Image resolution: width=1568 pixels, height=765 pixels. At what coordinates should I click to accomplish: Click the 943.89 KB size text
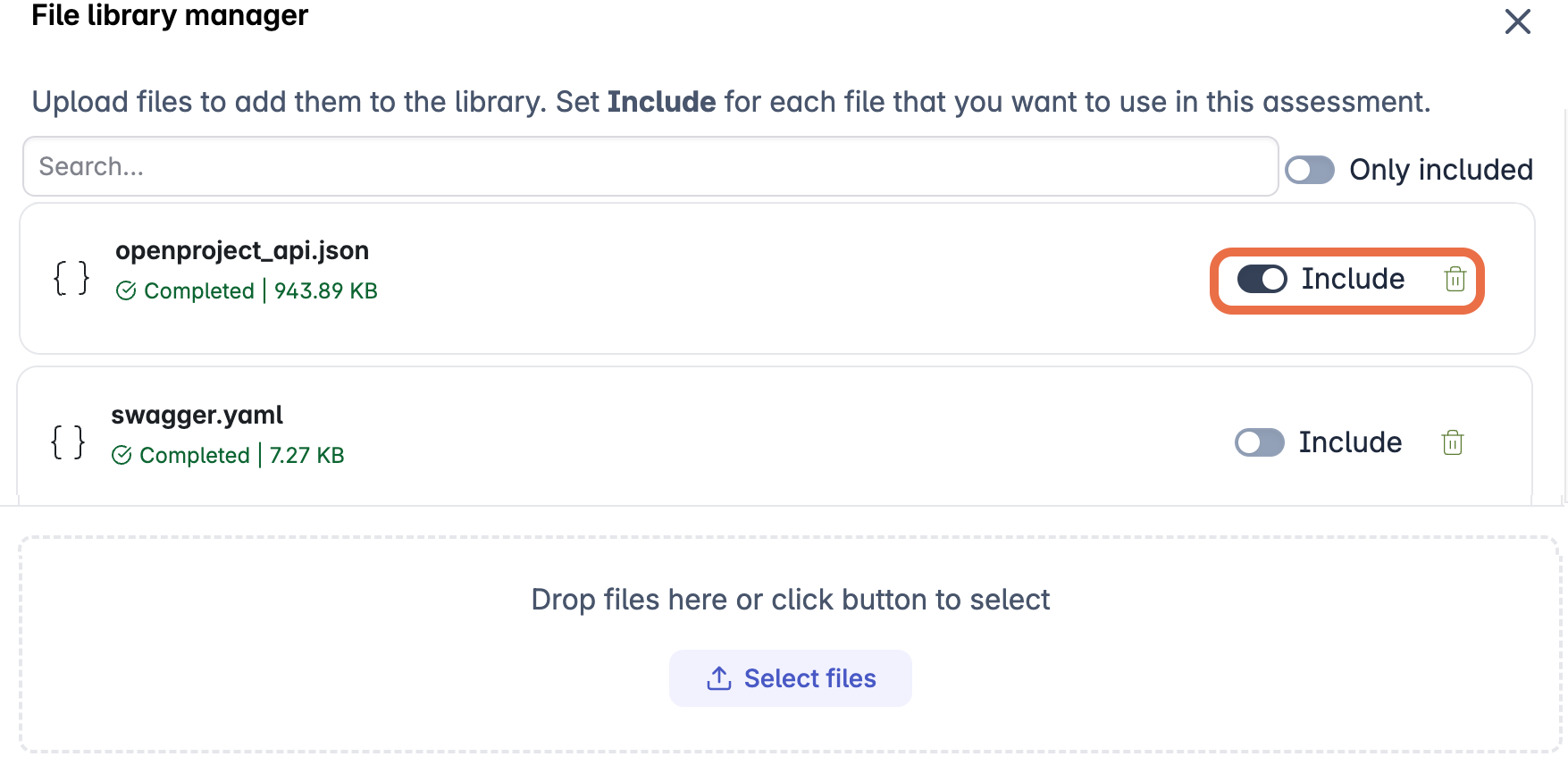[325, 290]
